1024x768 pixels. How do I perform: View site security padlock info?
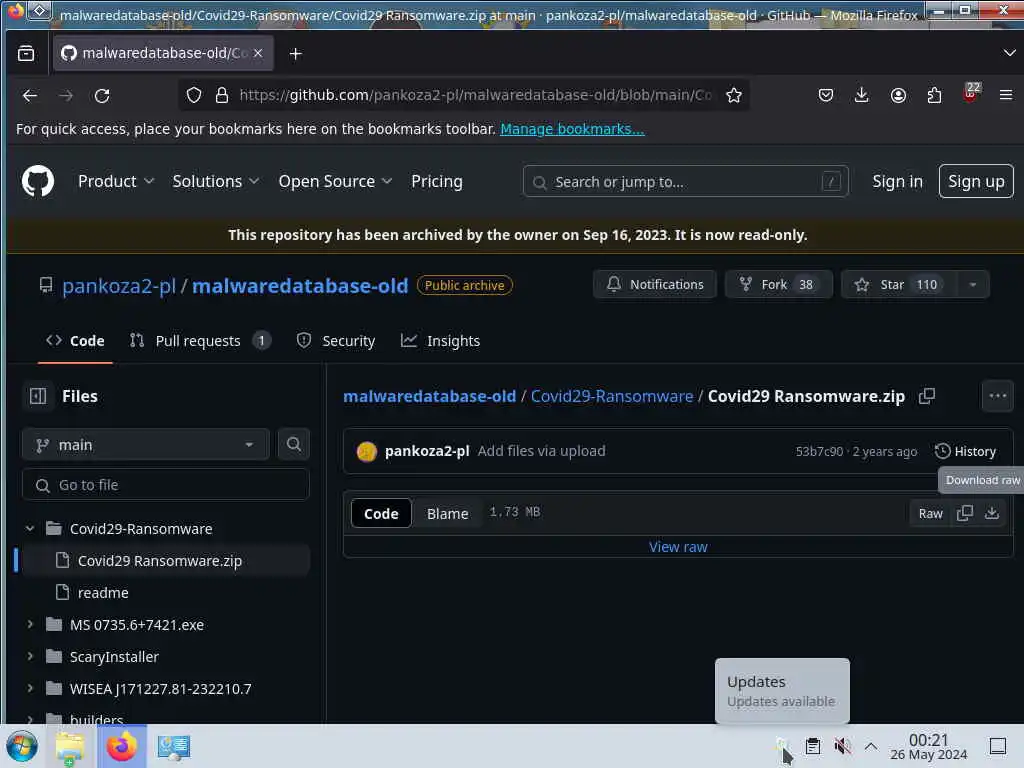222,95
